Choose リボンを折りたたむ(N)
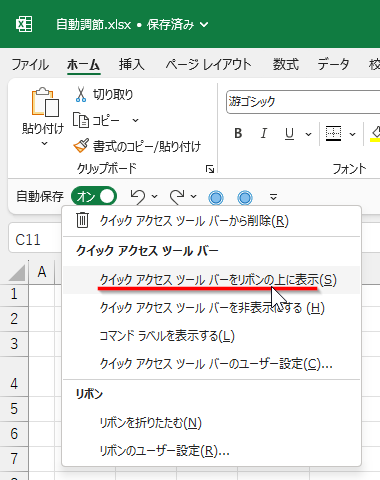Image resolution: width=380 pixels, height=480 pixels. (211, 423)
